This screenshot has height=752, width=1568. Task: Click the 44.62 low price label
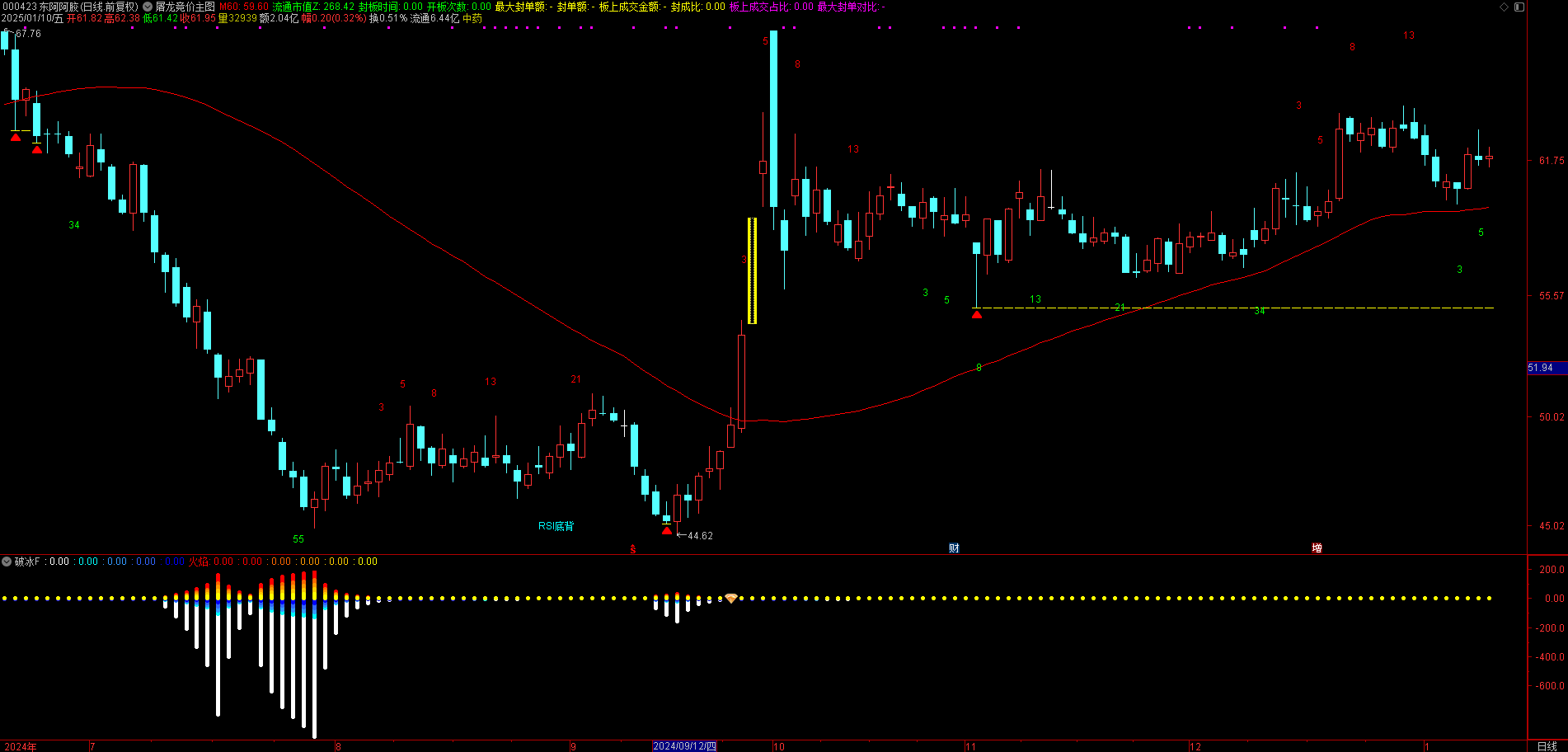[700, 536]
